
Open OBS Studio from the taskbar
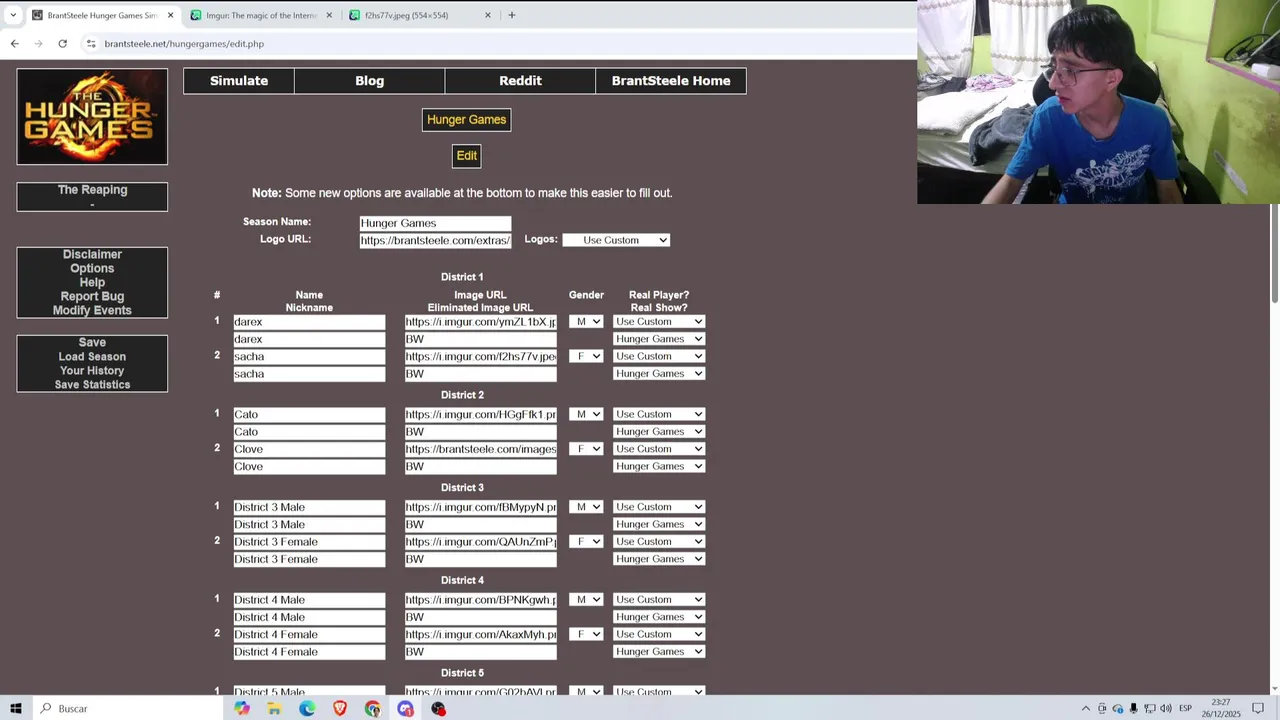pos(438,708)
